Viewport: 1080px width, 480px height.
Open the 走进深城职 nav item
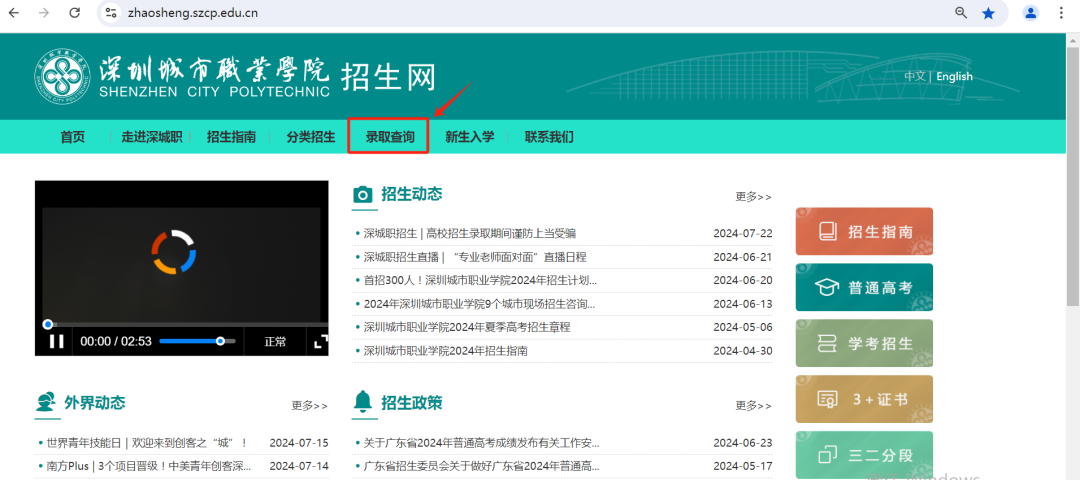click(x=152, y=137)
